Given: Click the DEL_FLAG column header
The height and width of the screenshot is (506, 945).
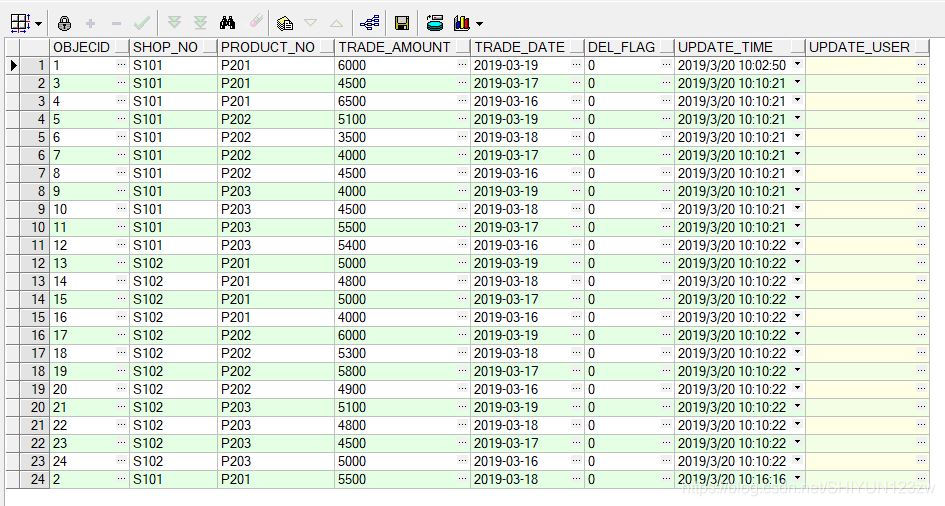Looking at the screenshot, I should click(x=629, y=47).
